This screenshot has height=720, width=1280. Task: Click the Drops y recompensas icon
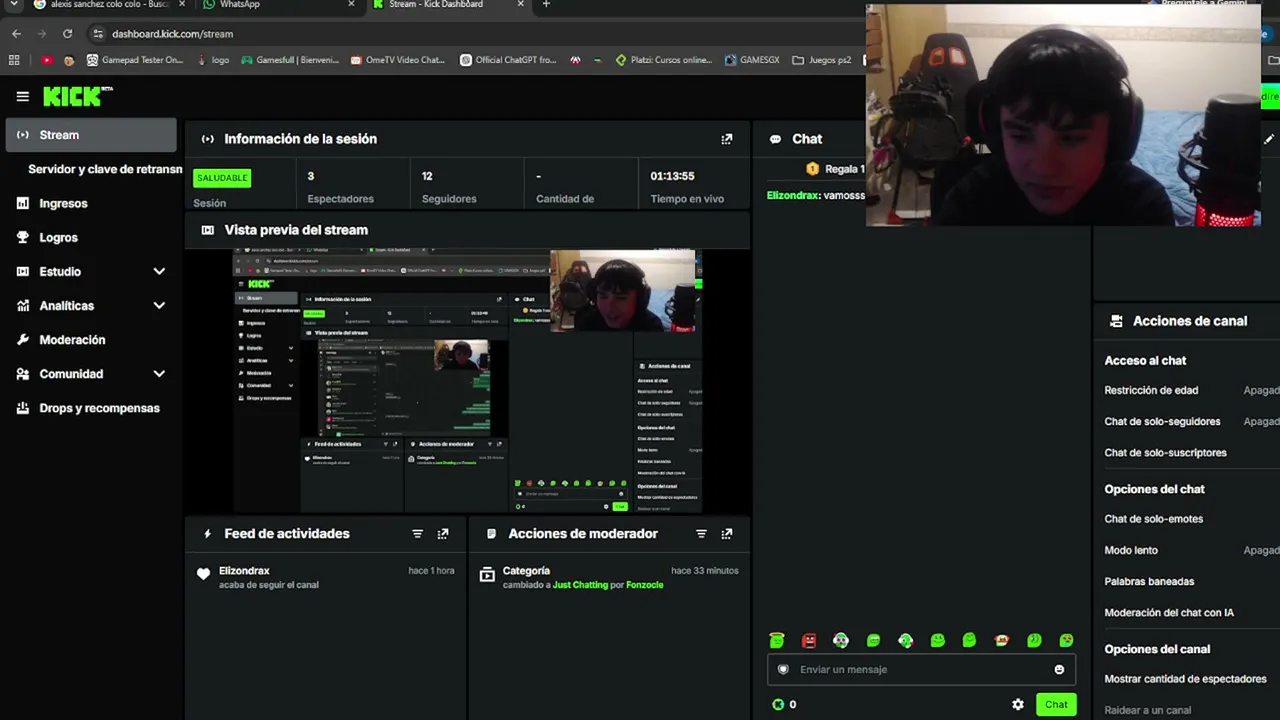coord(23,408)
